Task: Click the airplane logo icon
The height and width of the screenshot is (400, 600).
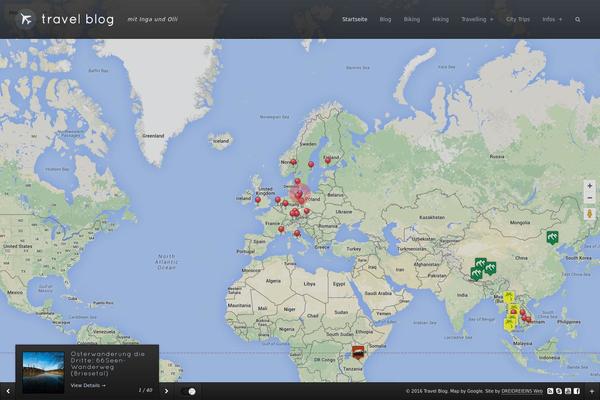Action: [x=26, y=19]
